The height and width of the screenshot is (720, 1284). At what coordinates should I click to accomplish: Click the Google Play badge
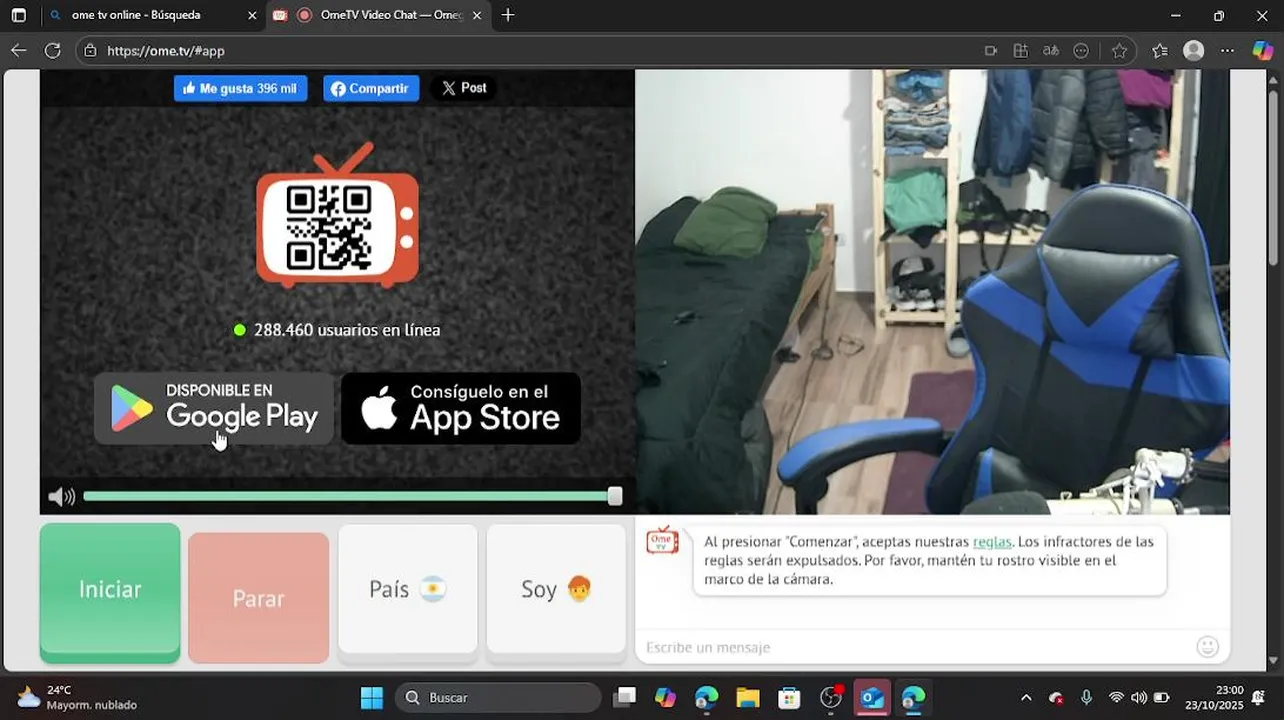pos(214,408)
